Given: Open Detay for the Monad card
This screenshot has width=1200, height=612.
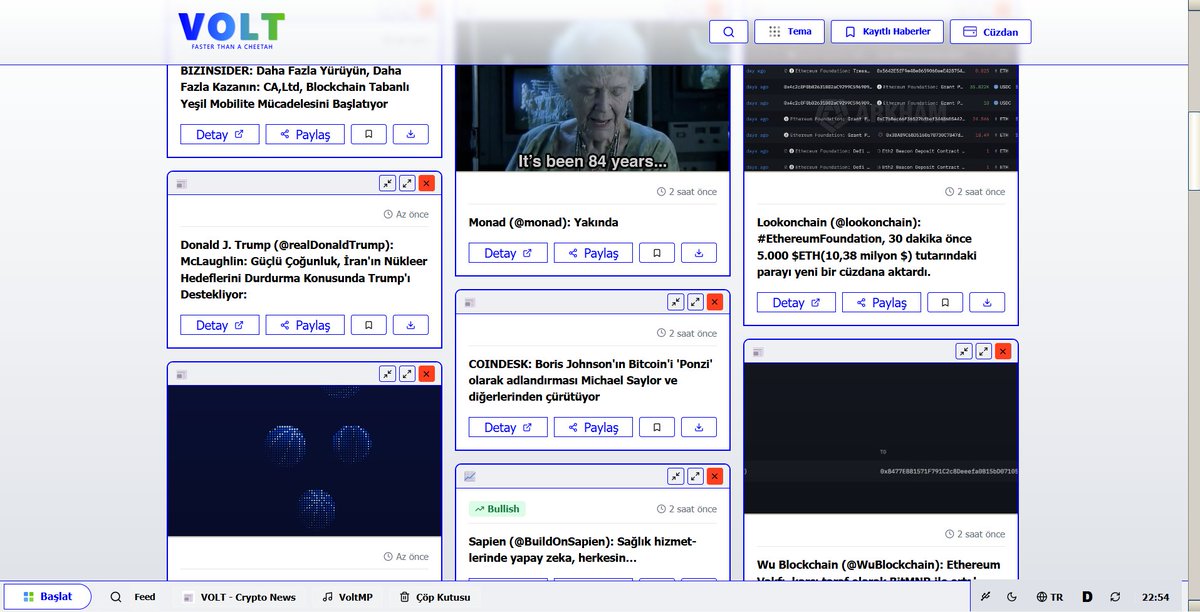Looking at the screenshot, I should (x=508, y=253).
